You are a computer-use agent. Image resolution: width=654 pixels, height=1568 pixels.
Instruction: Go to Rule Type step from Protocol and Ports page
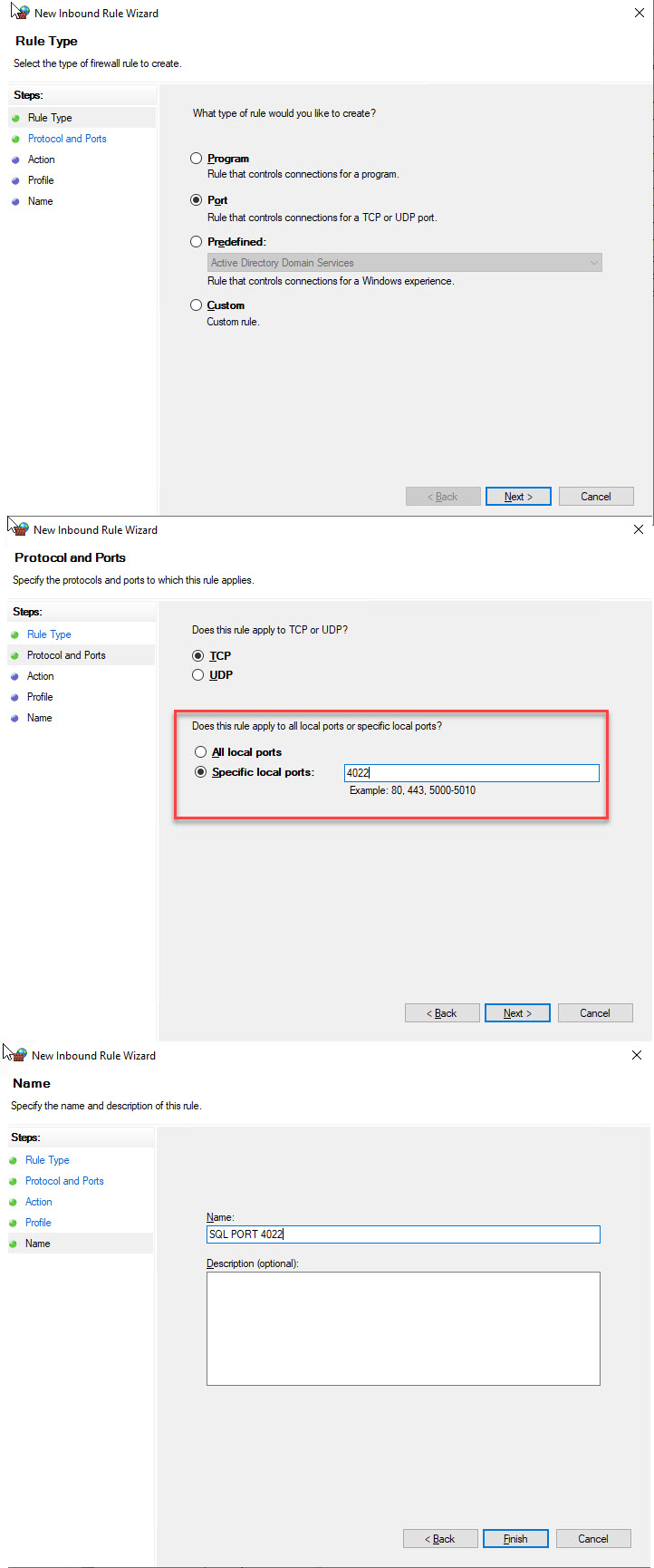(49, 634)
